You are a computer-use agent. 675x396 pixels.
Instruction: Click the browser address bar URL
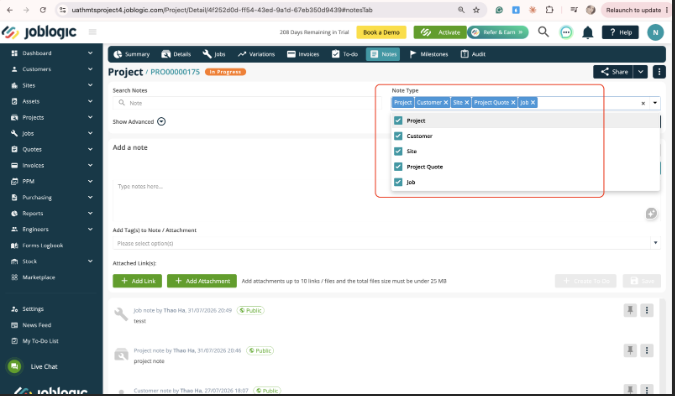(x=222, y=10)
